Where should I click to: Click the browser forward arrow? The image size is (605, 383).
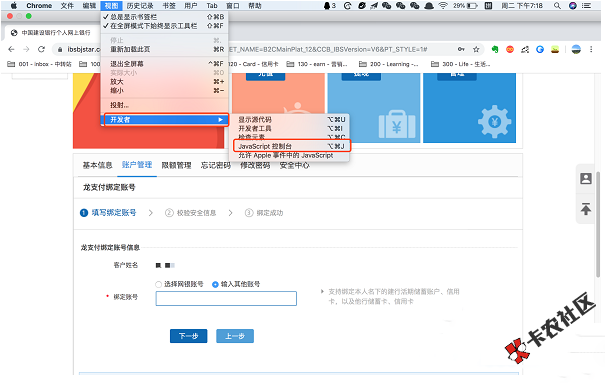tap(26, 49)
